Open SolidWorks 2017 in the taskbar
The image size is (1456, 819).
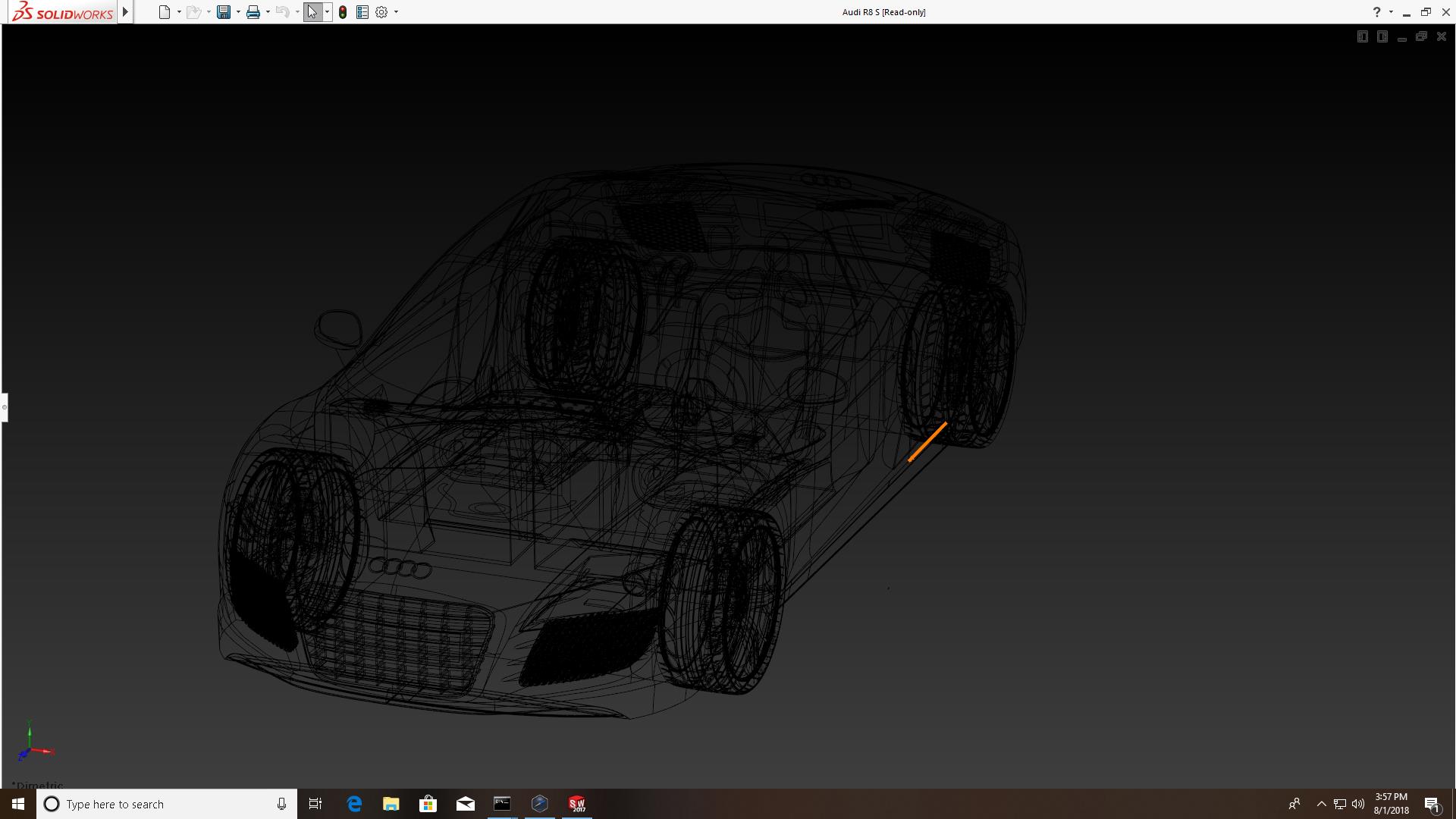[x=577, y=804]
